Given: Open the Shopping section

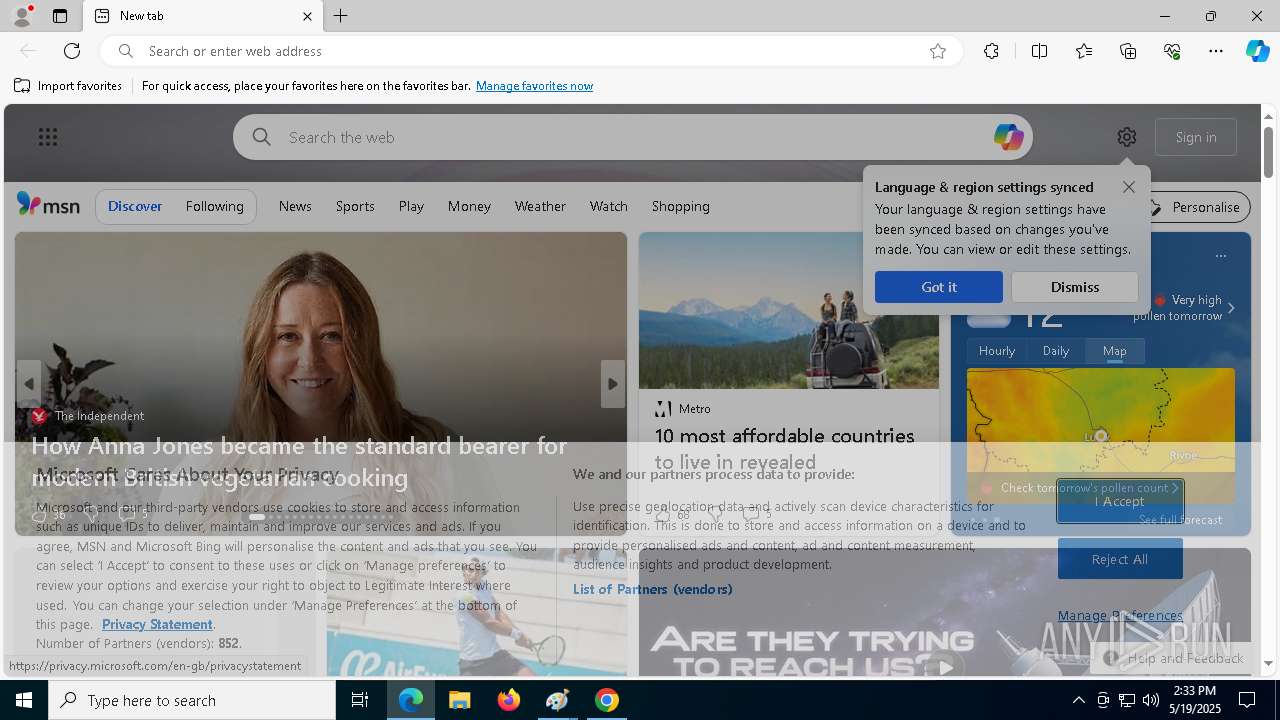Looking at the screenshot, I should (x=681, y=206).
